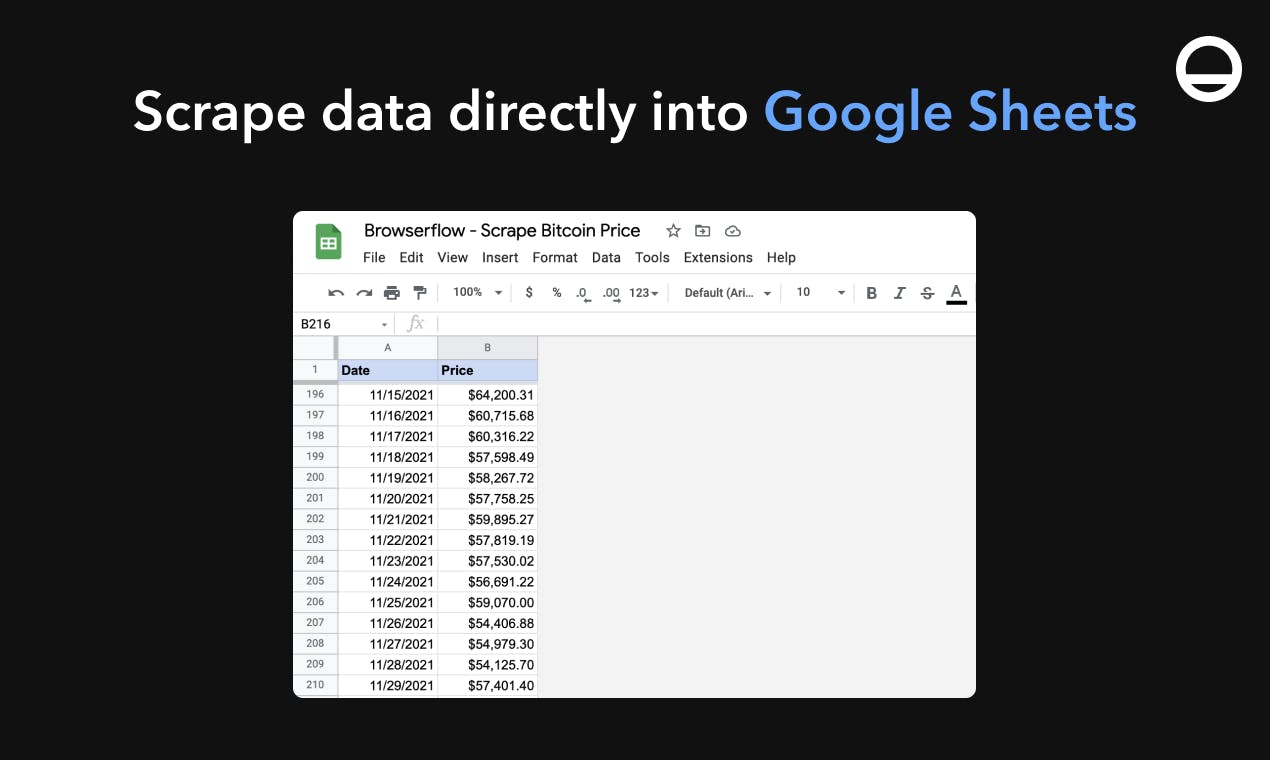
Task: Click the print icon
Action: pos(392,293)
